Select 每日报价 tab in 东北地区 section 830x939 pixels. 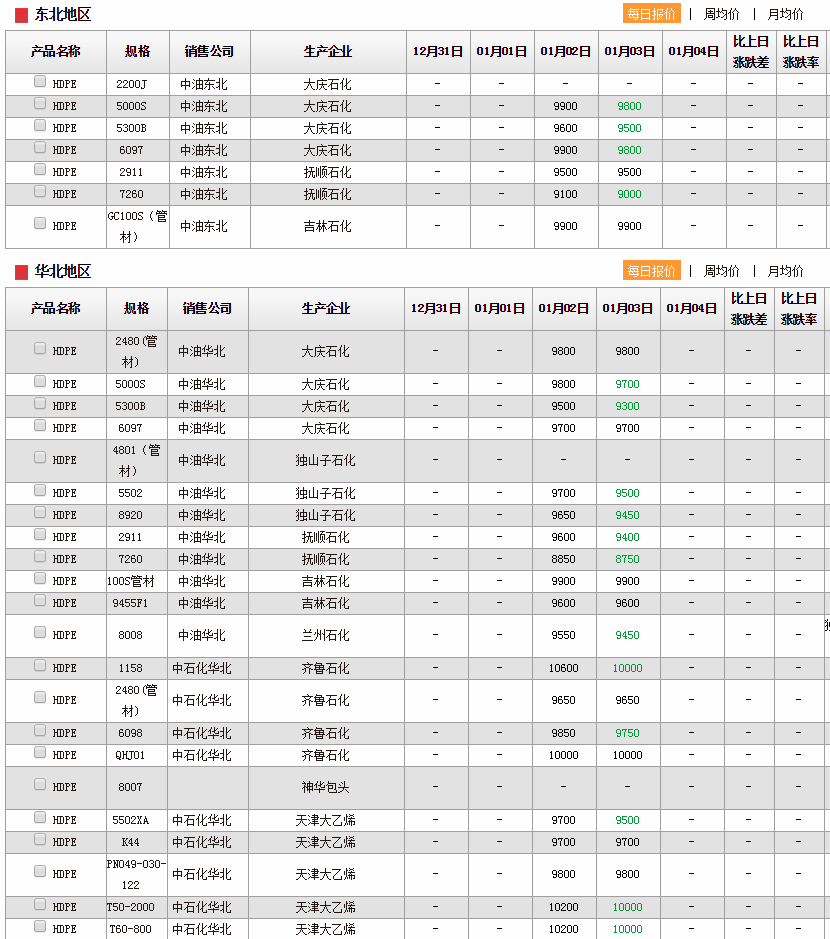tap(652, 14)
